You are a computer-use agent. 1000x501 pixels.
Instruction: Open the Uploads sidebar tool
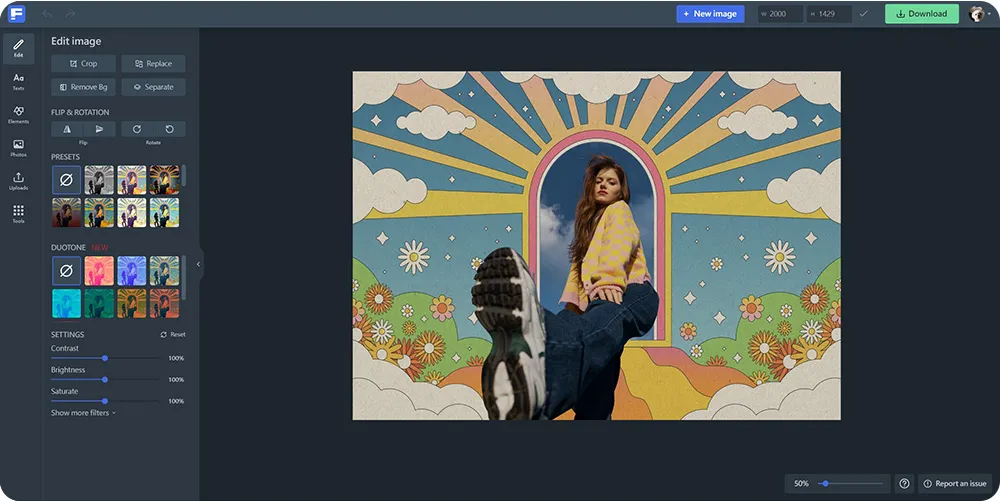(18, 181)
